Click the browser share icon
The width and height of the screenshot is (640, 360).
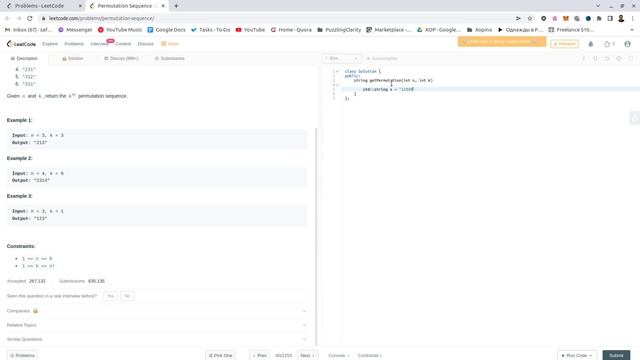tap(518, 18)
